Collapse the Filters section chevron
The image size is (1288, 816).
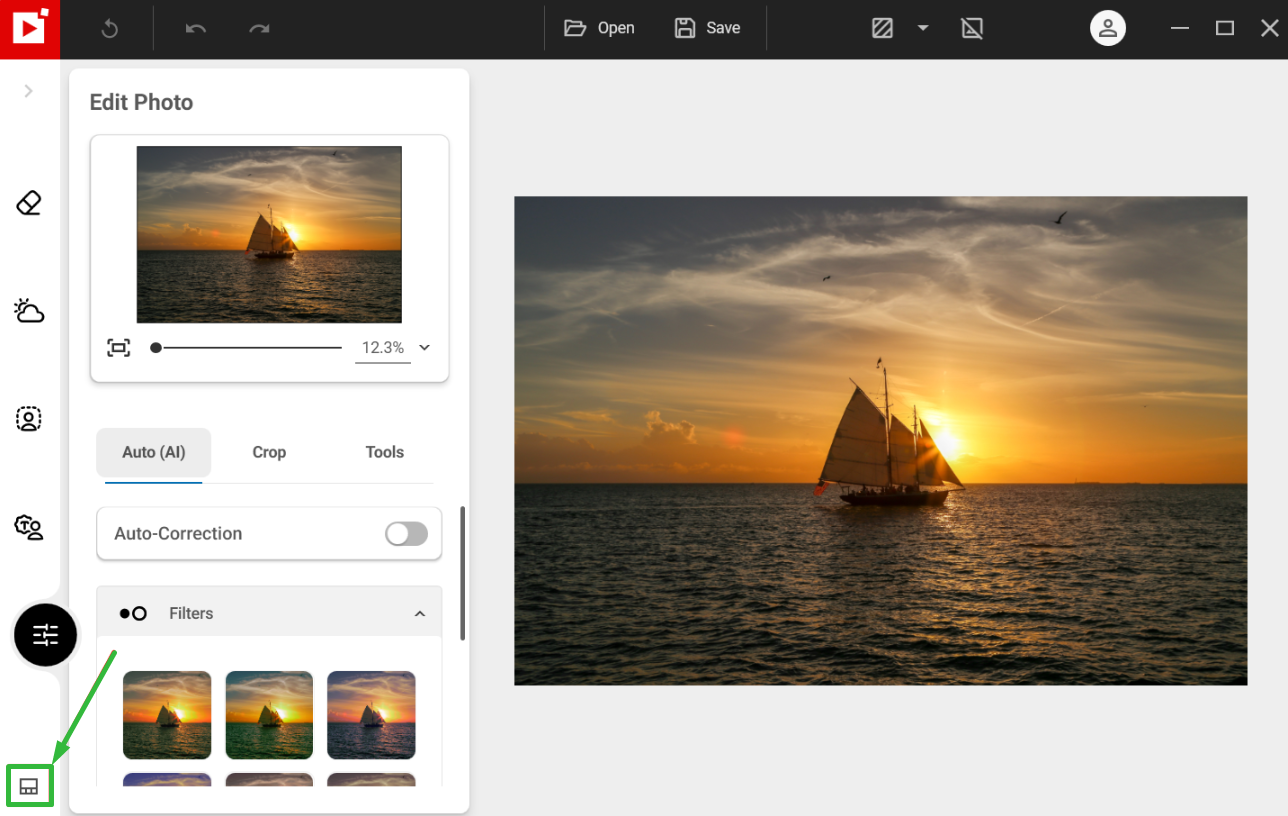tap(420, 614)
